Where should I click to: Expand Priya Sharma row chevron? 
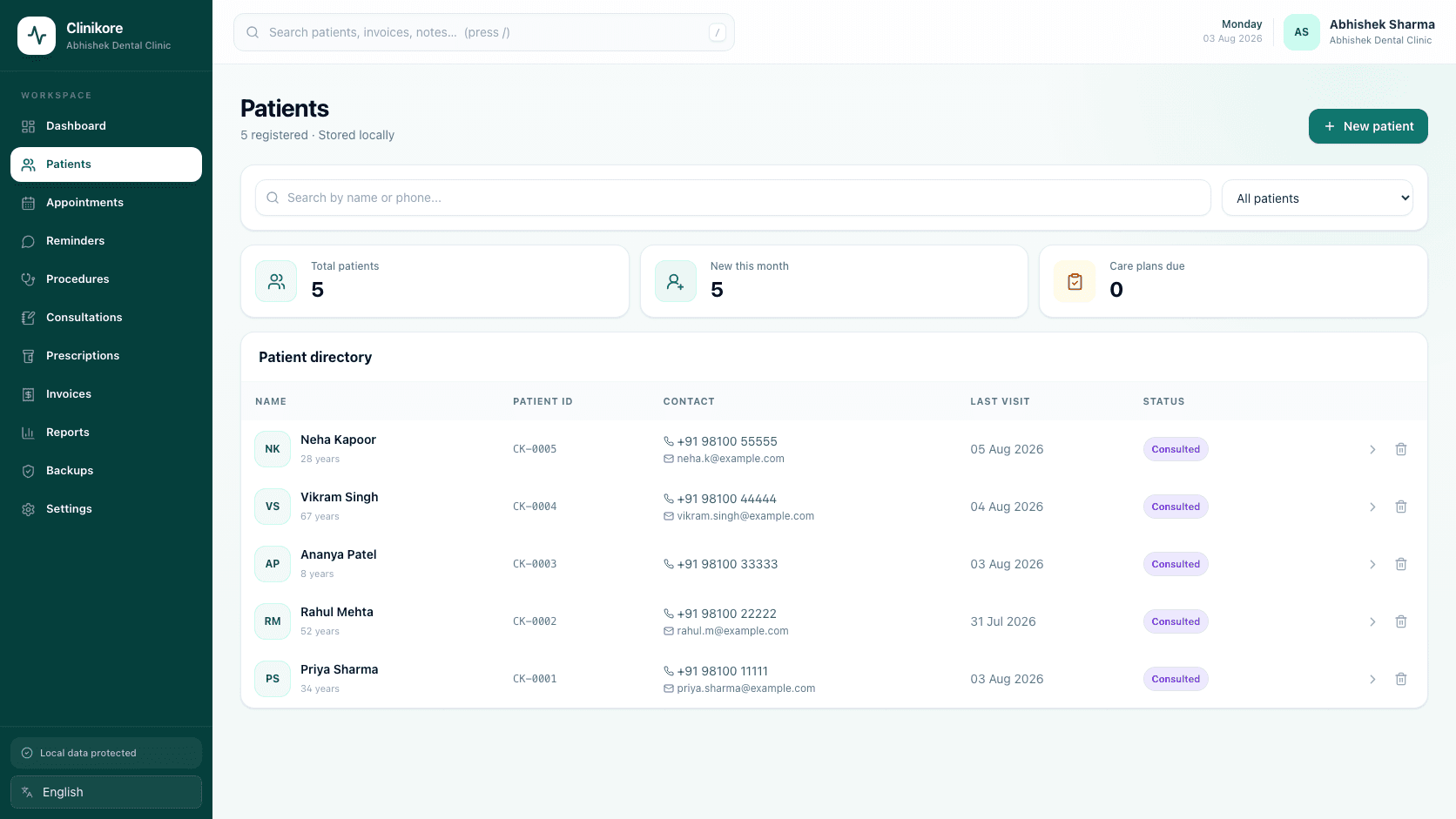coord(1372,679)
